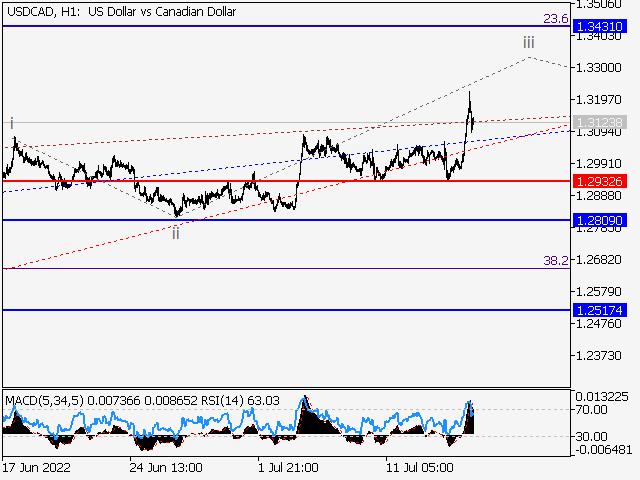Click the 1.31970 price axis value
Viewport: 640px width, 480px height.
click(598, 100)
